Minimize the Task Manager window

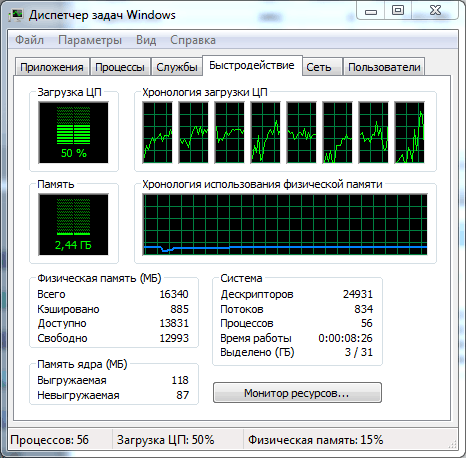click(371, 11)
